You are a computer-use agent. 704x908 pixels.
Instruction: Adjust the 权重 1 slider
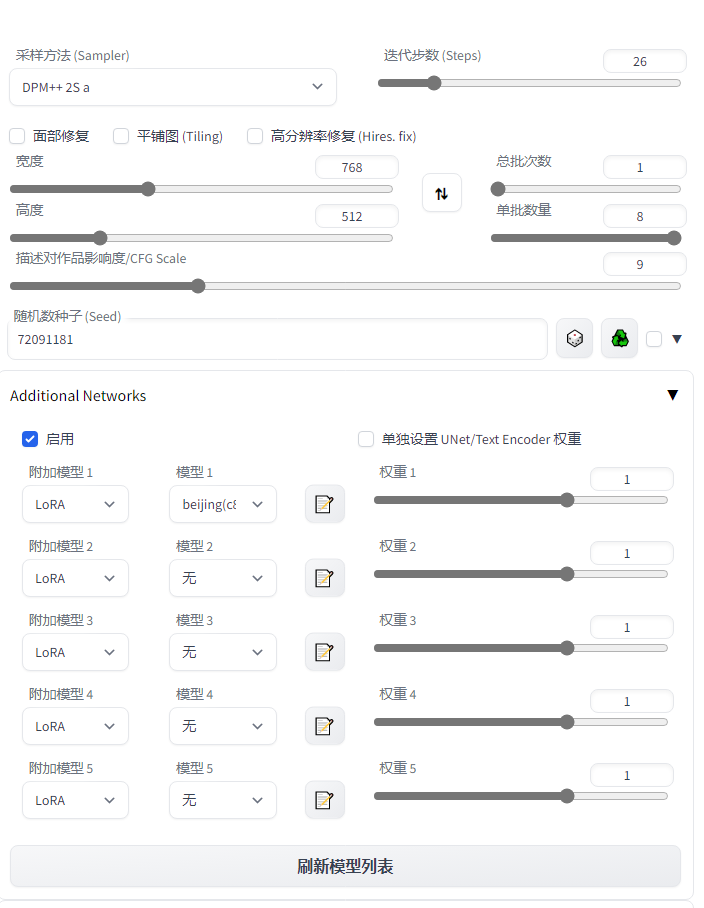(x=521, y=500)
